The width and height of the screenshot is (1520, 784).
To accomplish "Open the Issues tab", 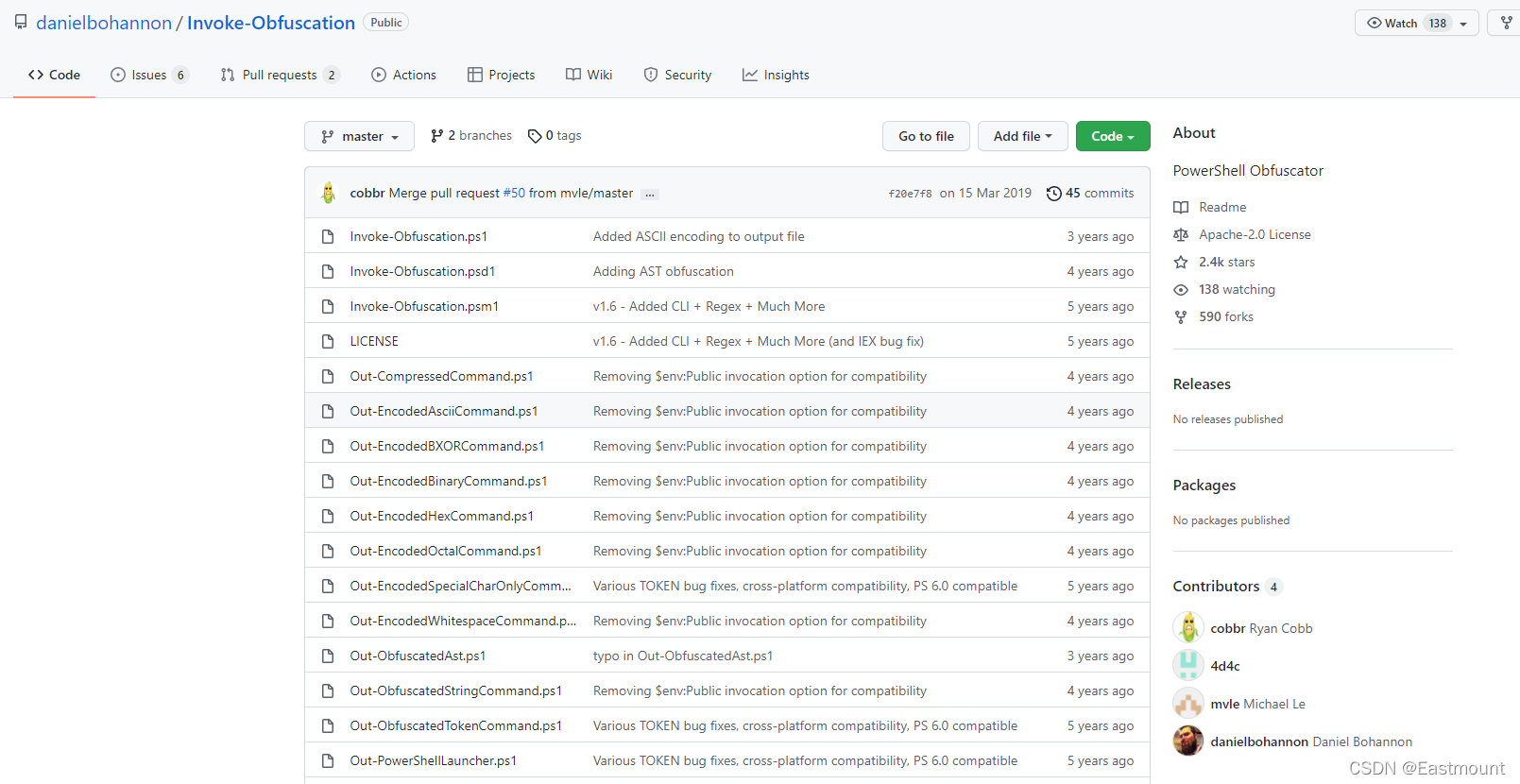I will click(x=150, y=75).
